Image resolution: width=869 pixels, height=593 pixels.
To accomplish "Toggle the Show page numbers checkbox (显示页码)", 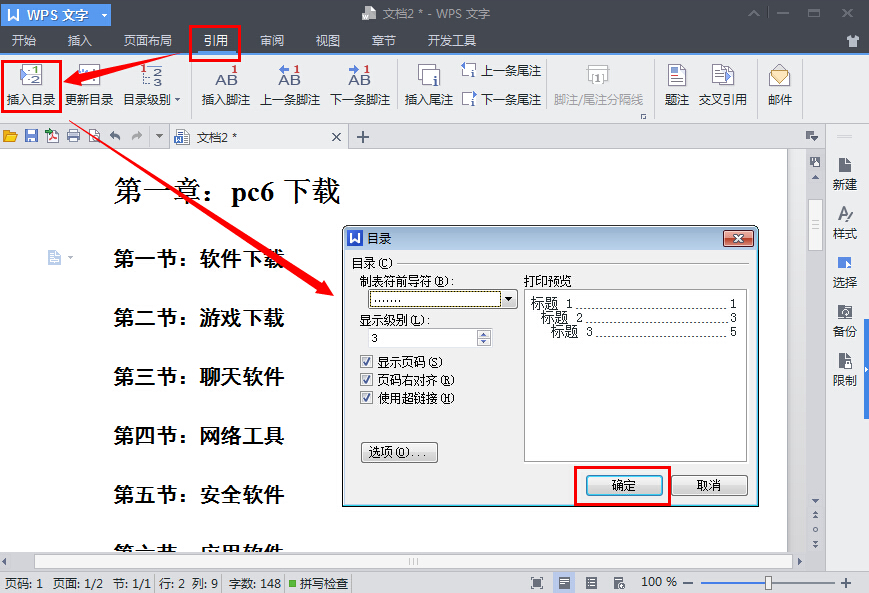I will 367,362.
